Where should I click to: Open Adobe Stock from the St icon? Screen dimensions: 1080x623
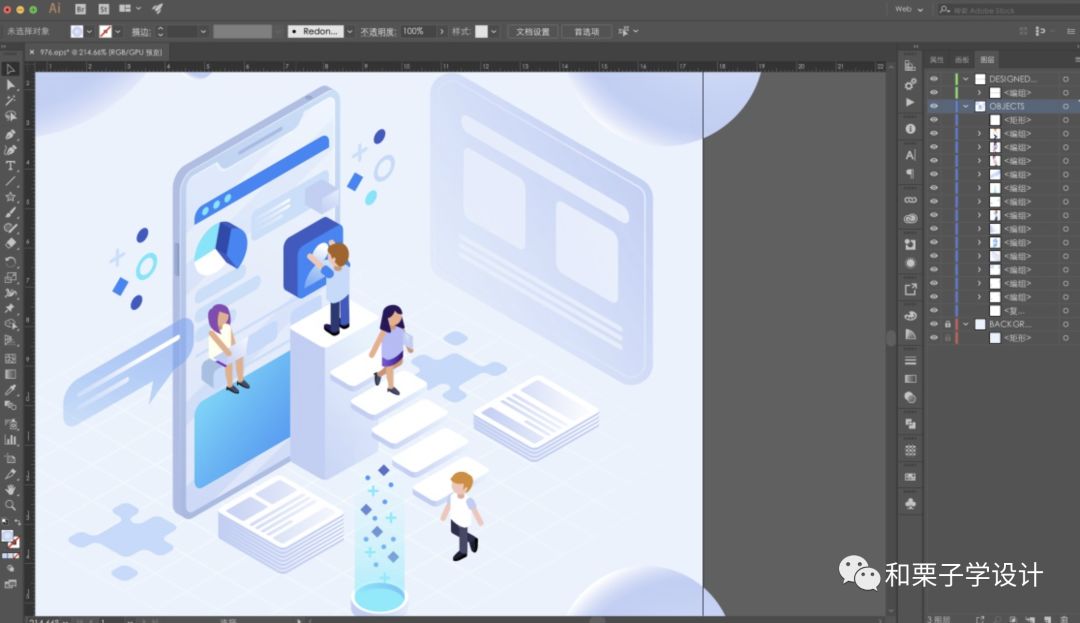point(103,9)
